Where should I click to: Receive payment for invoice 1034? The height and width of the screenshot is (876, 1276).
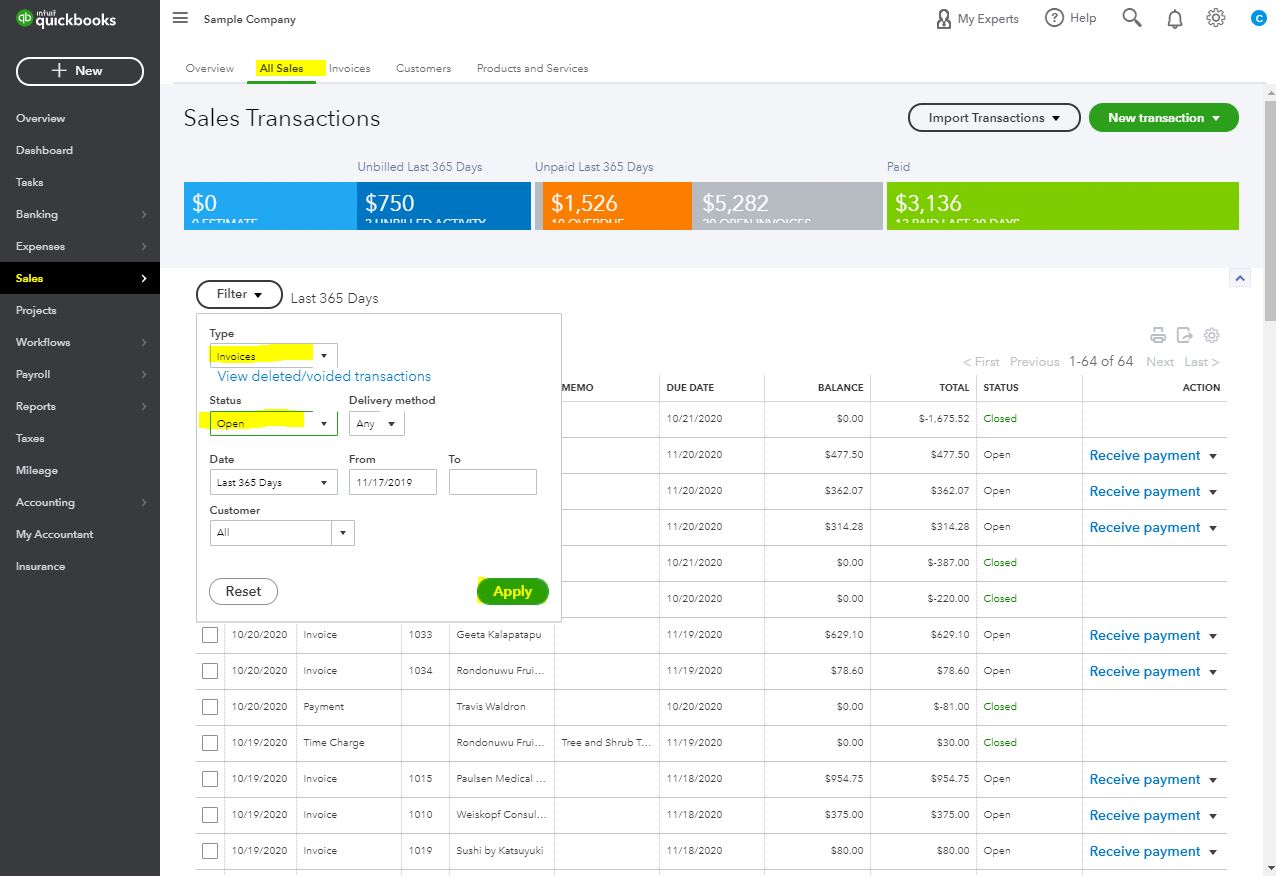coord(1145,672)
